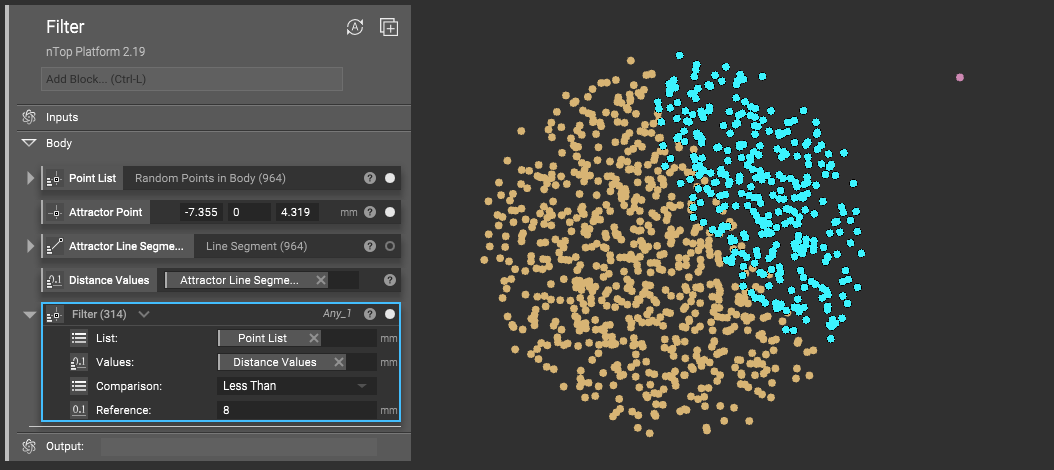Select Random Points in Body (964) value
Viewport: 1054px width, 470px height.
pos(210,178)
